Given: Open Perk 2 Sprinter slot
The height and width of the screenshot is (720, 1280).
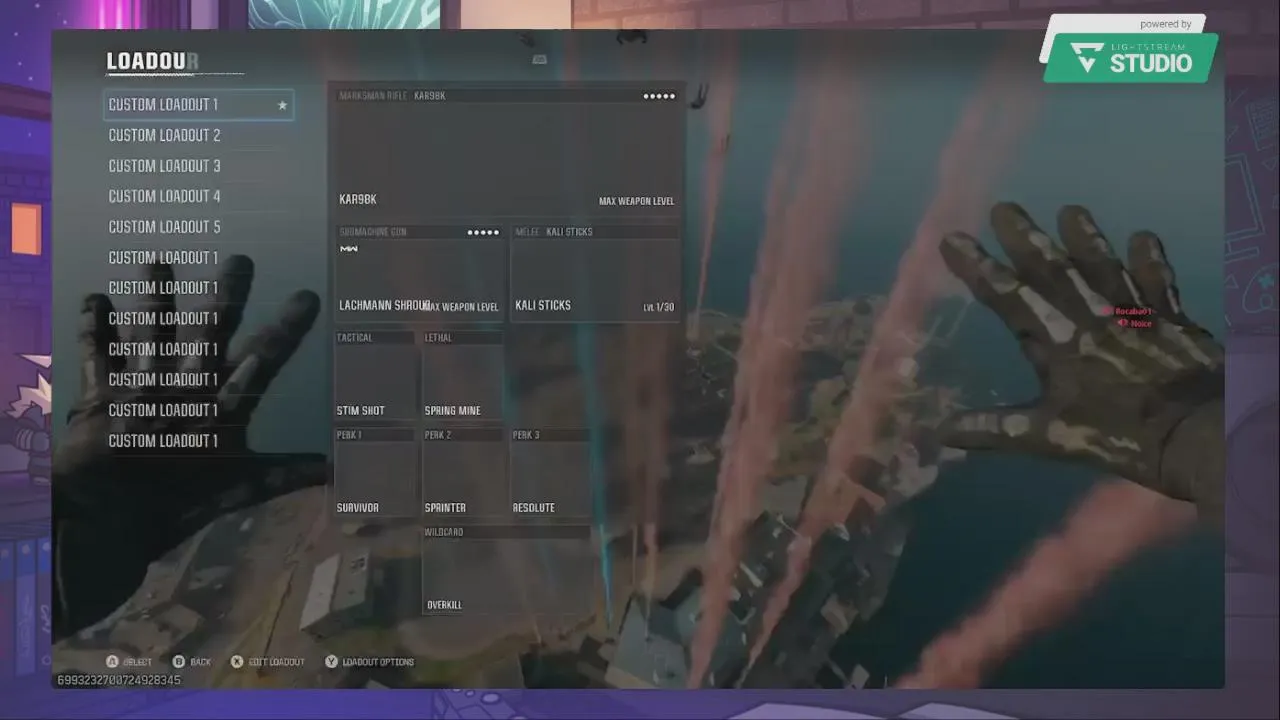Looking at the screenshot, I should click(x=463, y=473).
